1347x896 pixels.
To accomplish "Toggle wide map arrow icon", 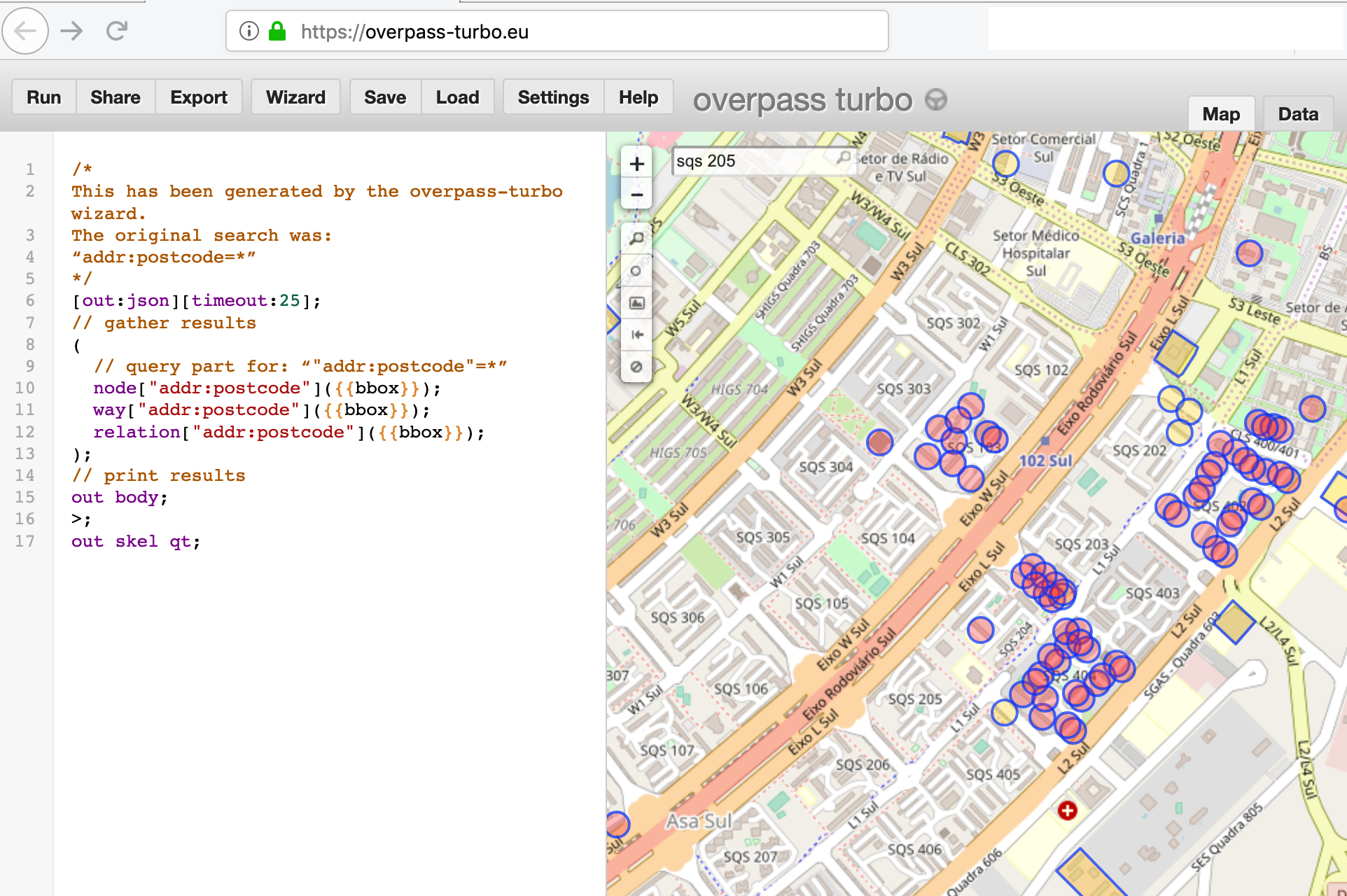I will [636, 335].
